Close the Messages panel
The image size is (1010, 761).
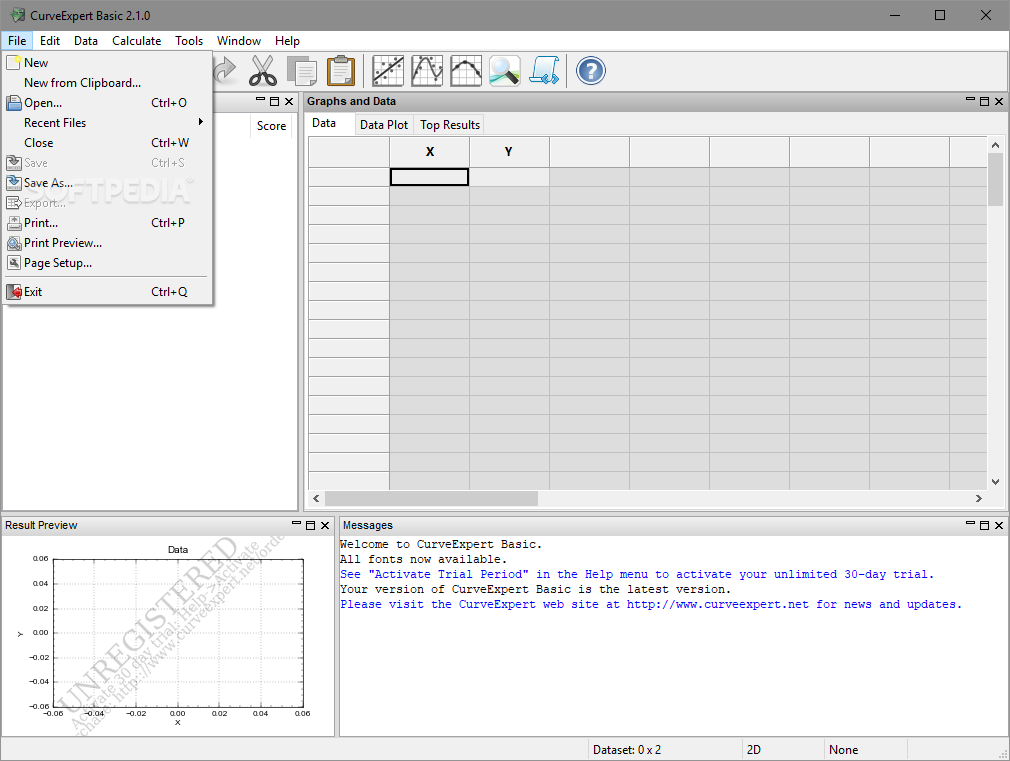tap(999, 525)
